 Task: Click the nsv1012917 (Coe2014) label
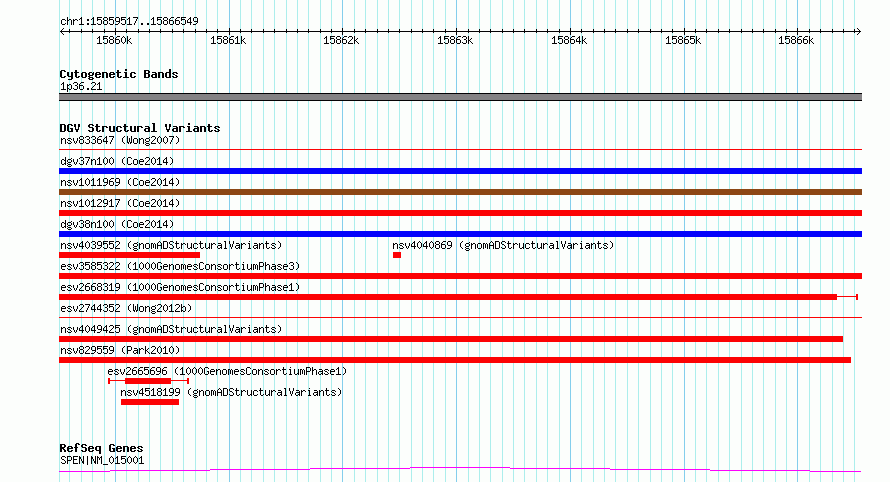[120, 203]
